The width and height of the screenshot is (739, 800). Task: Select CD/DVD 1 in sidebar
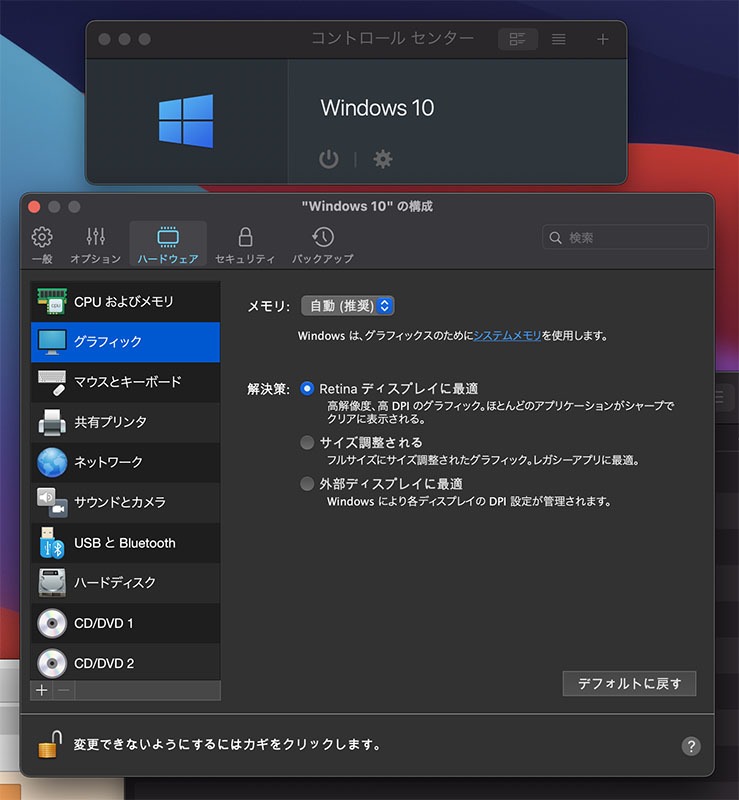click(x=126, y=623)
